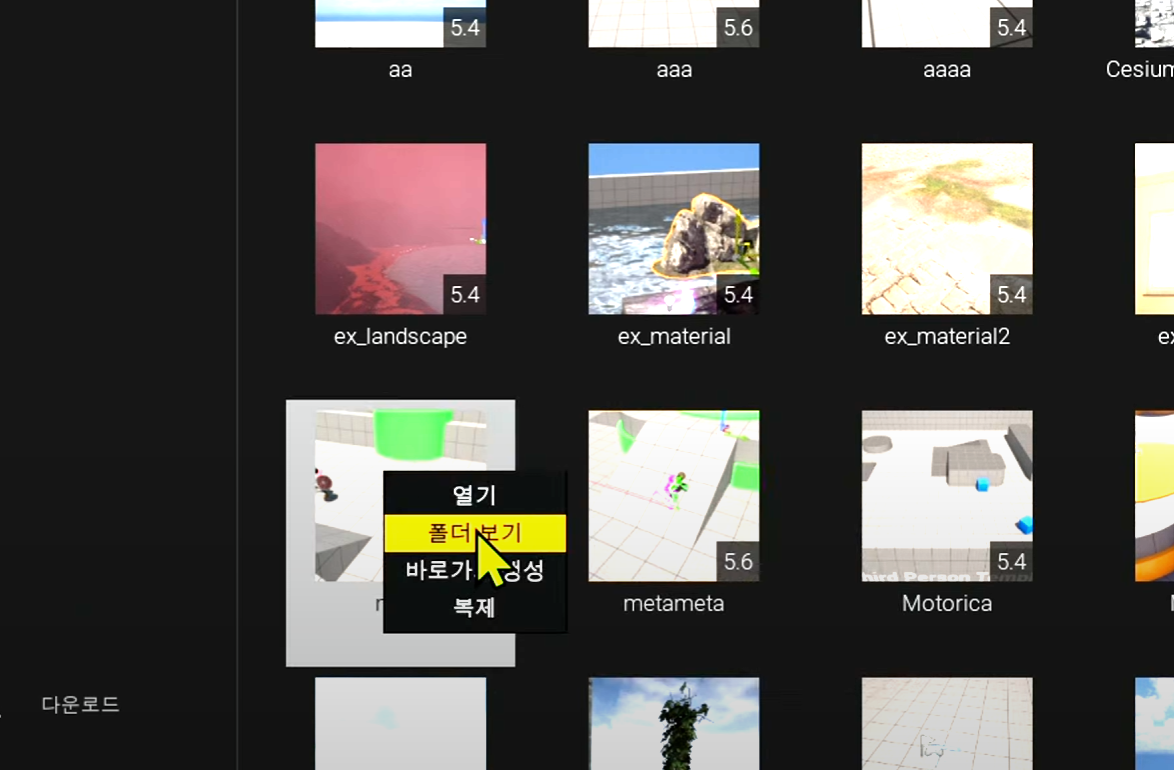The height and width of the screenshot is (770, 1174).
Task: Open the blank white thumbnail below the context menu
Action: pos(401,724)
